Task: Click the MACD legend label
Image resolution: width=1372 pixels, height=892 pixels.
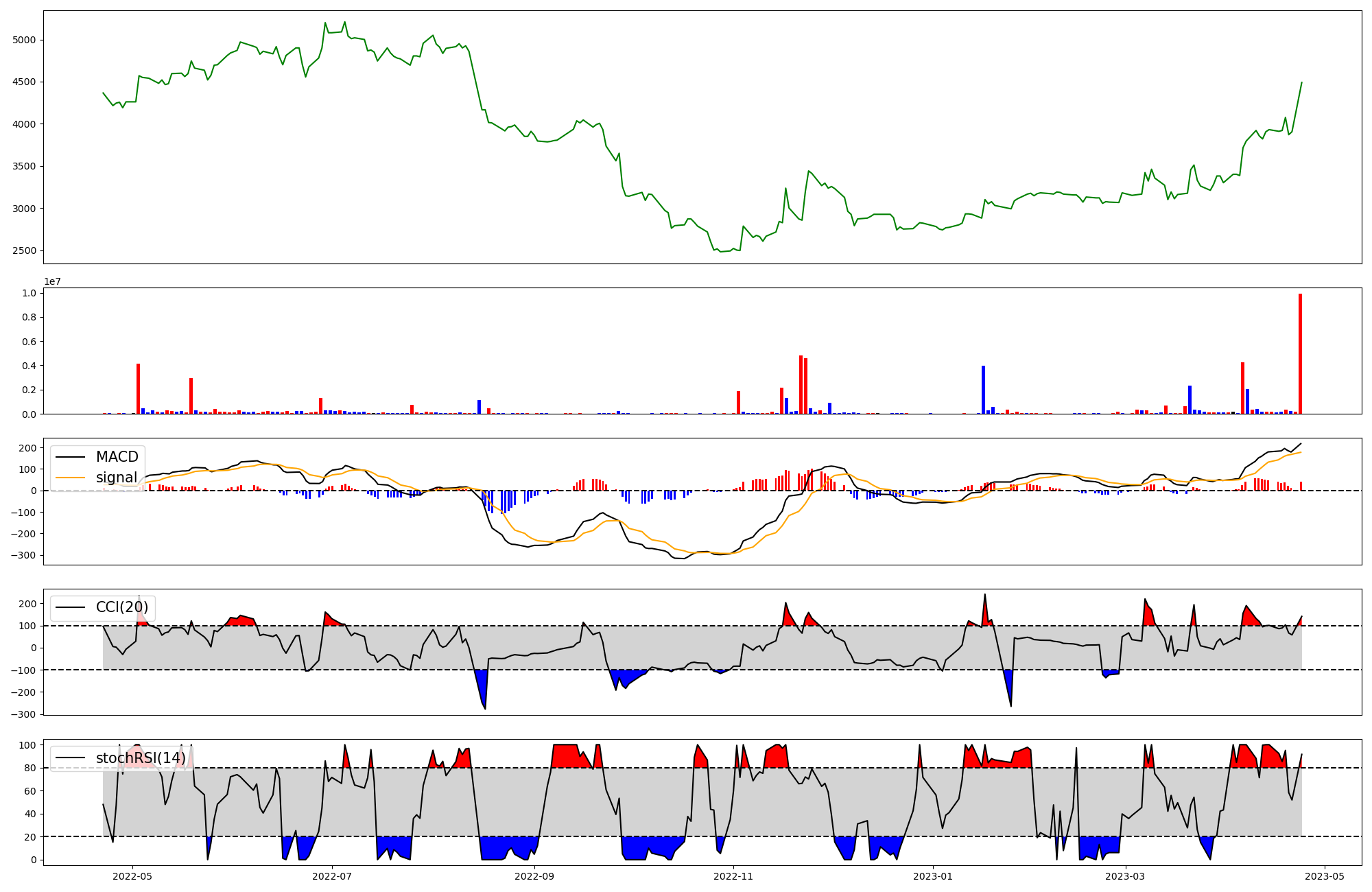Action: (x=117, y=457)
